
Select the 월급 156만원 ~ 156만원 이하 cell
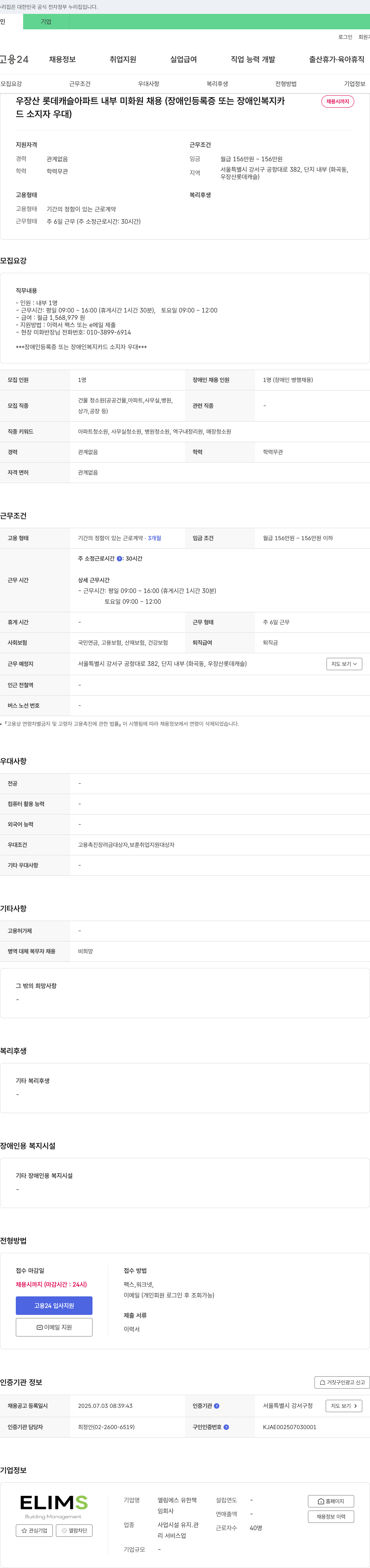298,538
